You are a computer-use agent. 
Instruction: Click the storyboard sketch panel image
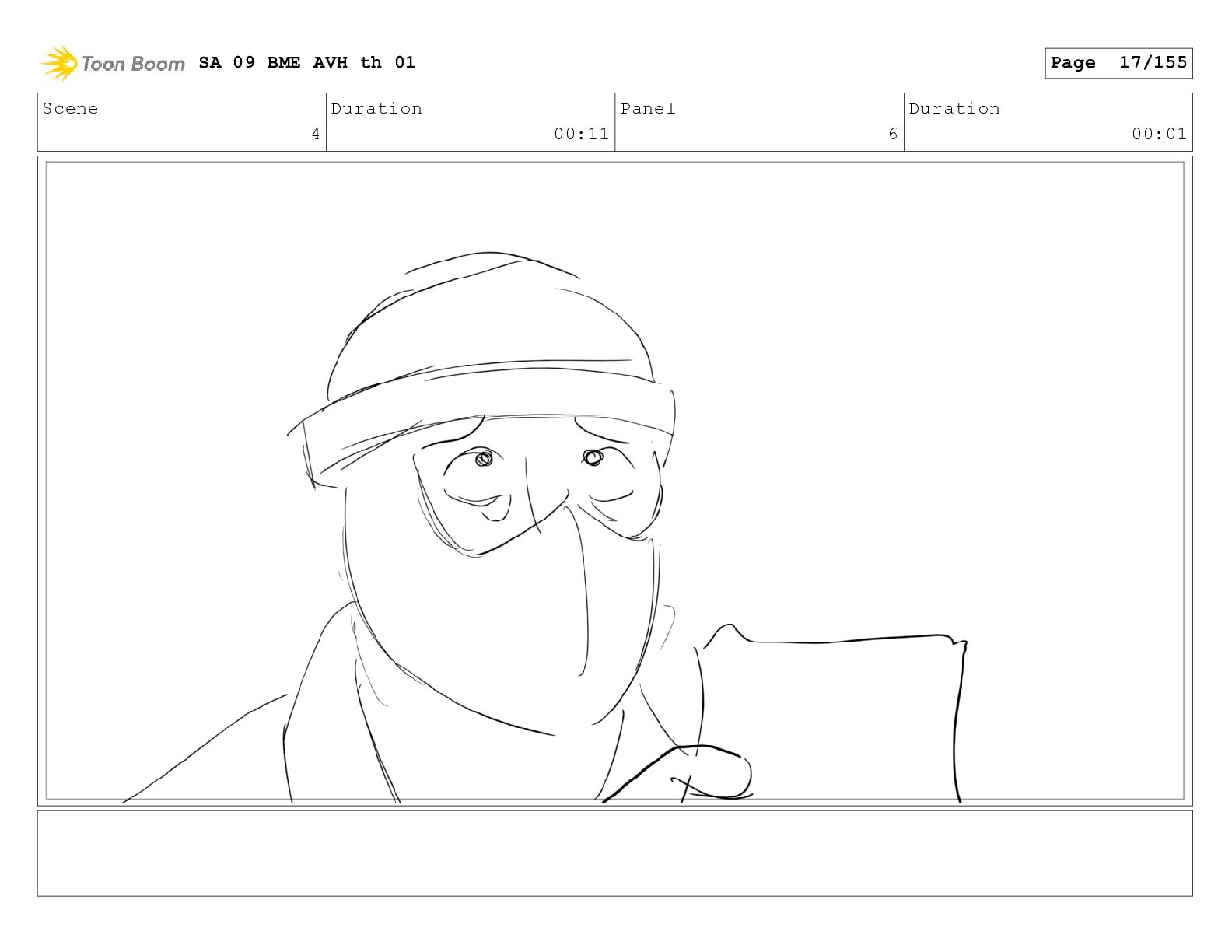pos(615,481)
